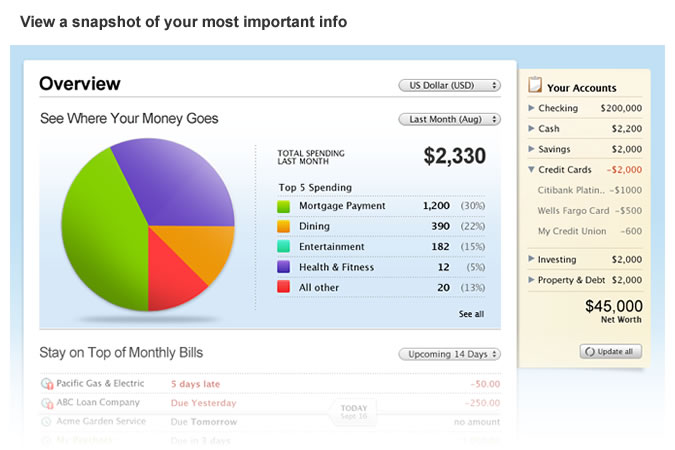The height and width of the screenshot is (450, 675).
Task: Click the green slice of the pie chart
Action: pyautogui.click(x=103, y=233)
